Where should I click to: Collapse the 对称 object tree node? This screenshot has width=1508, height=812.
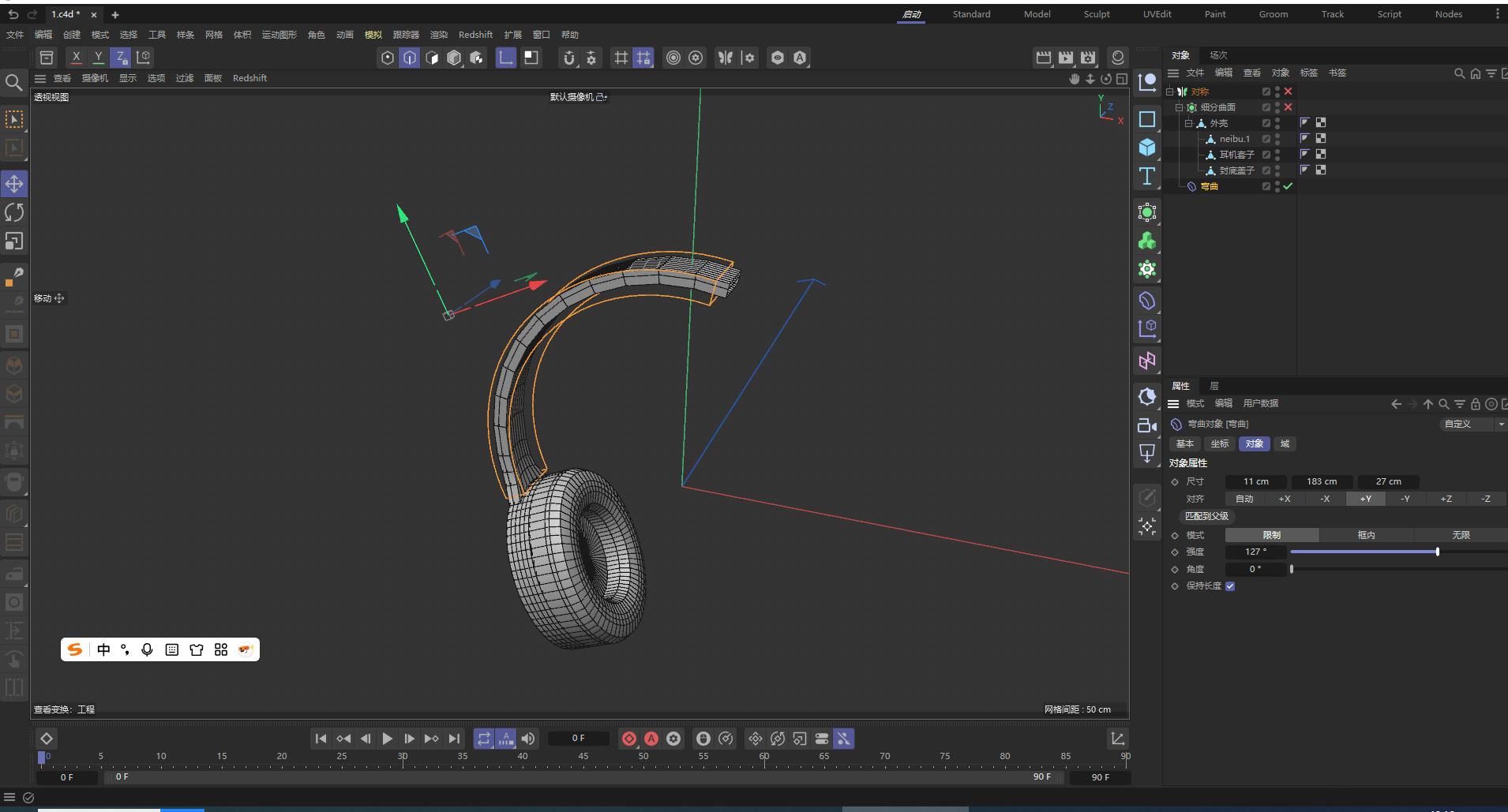pos(1170,92)
